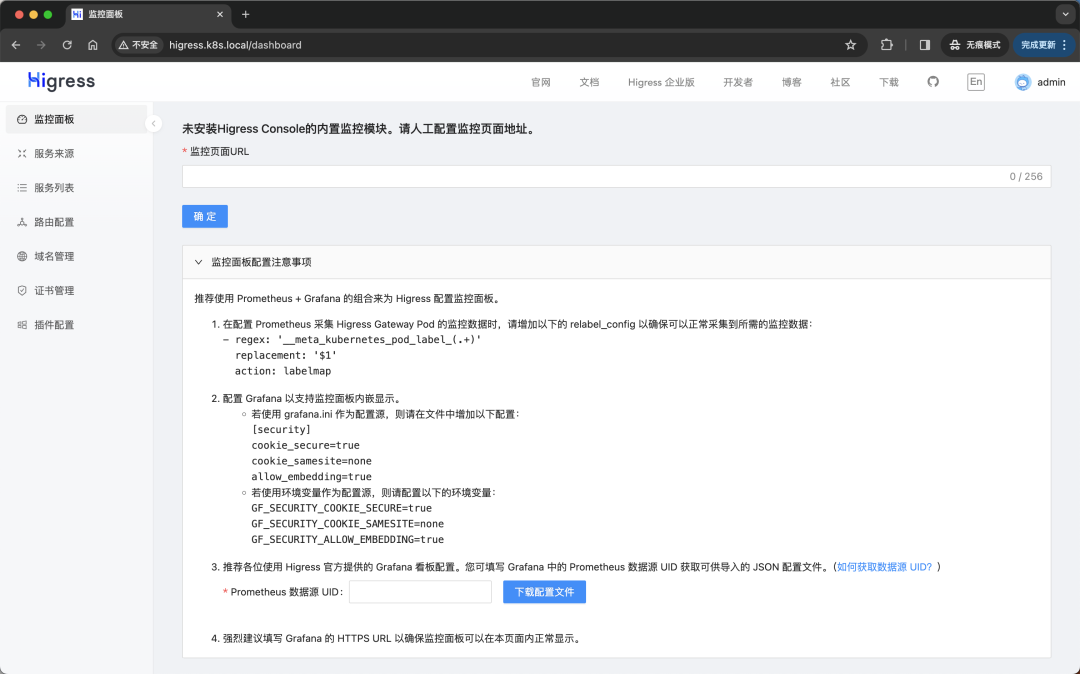Click the 路由配置 routing icon

22,222
